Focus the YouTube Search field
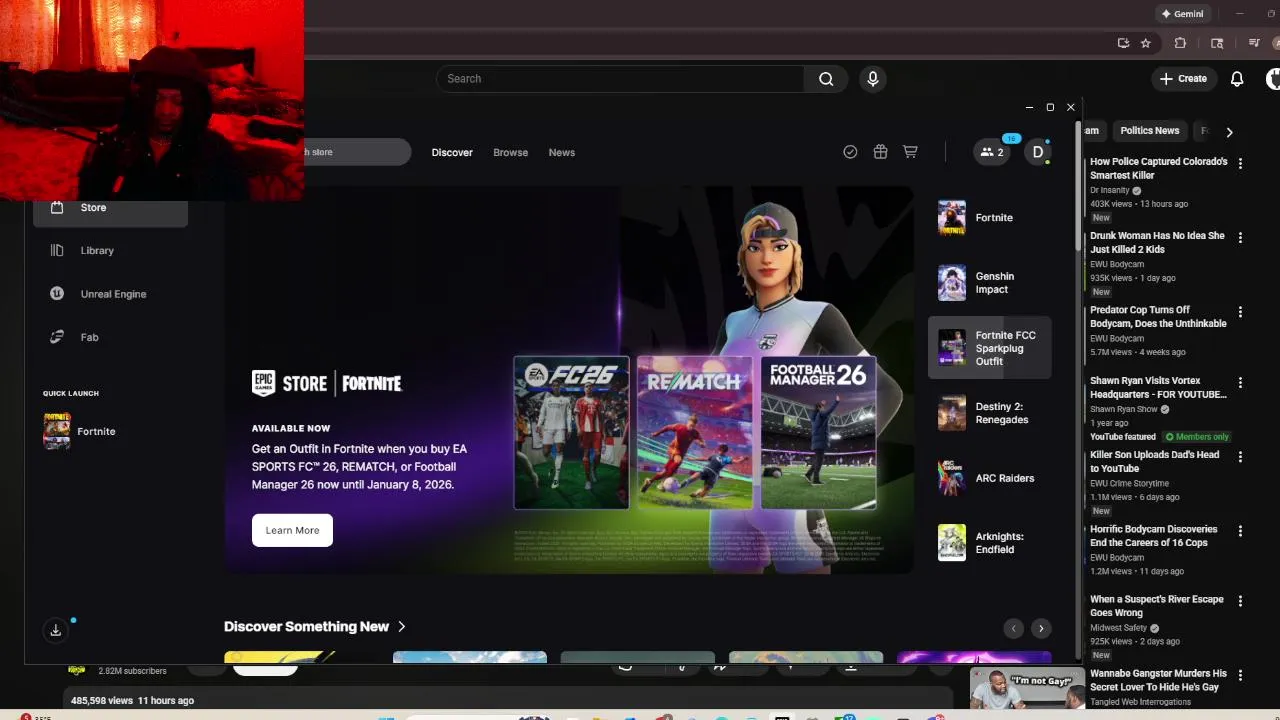1280x720 pixels. point(620,79)
